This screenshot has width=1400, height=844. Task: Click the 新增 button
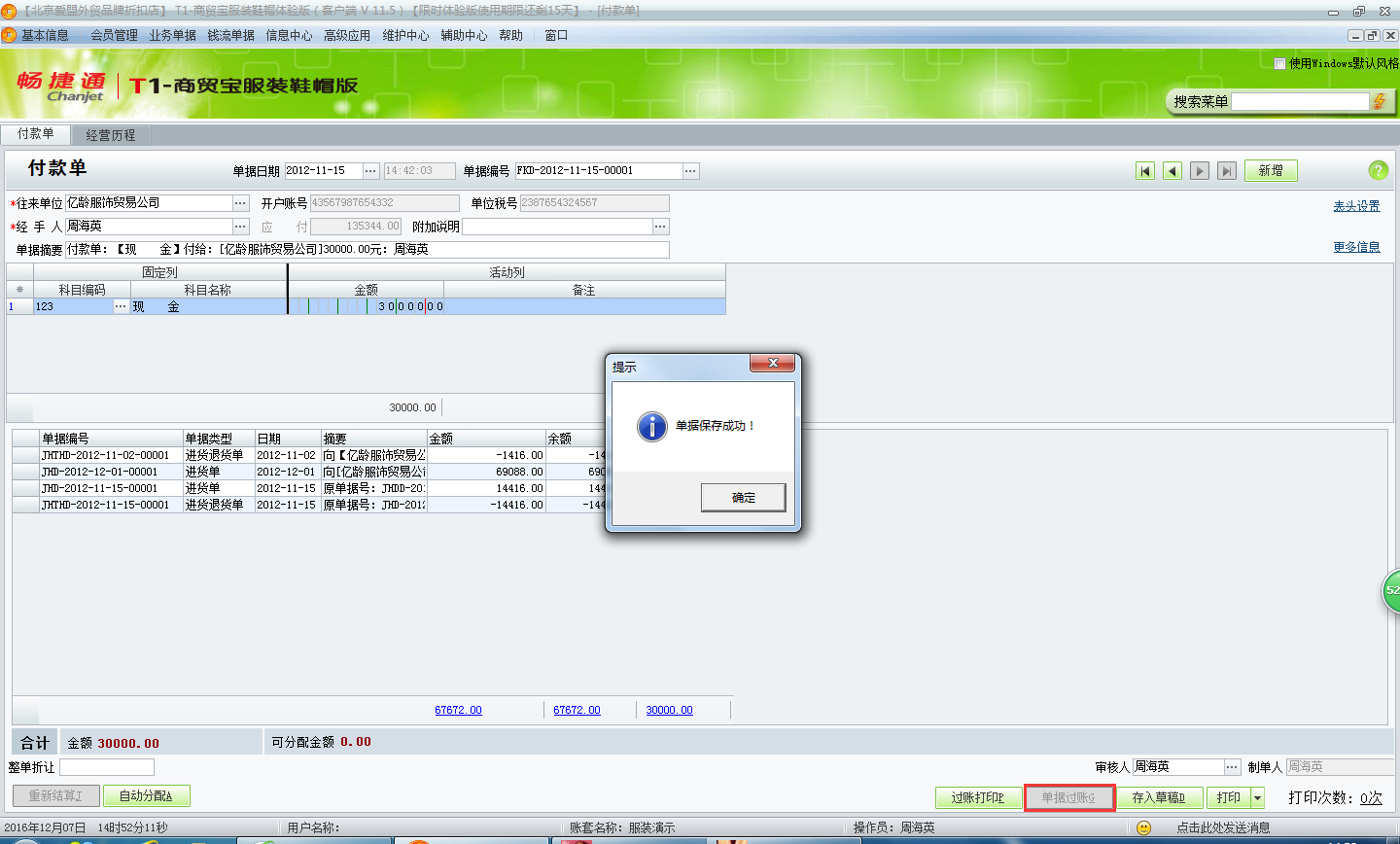point(1271,171)
